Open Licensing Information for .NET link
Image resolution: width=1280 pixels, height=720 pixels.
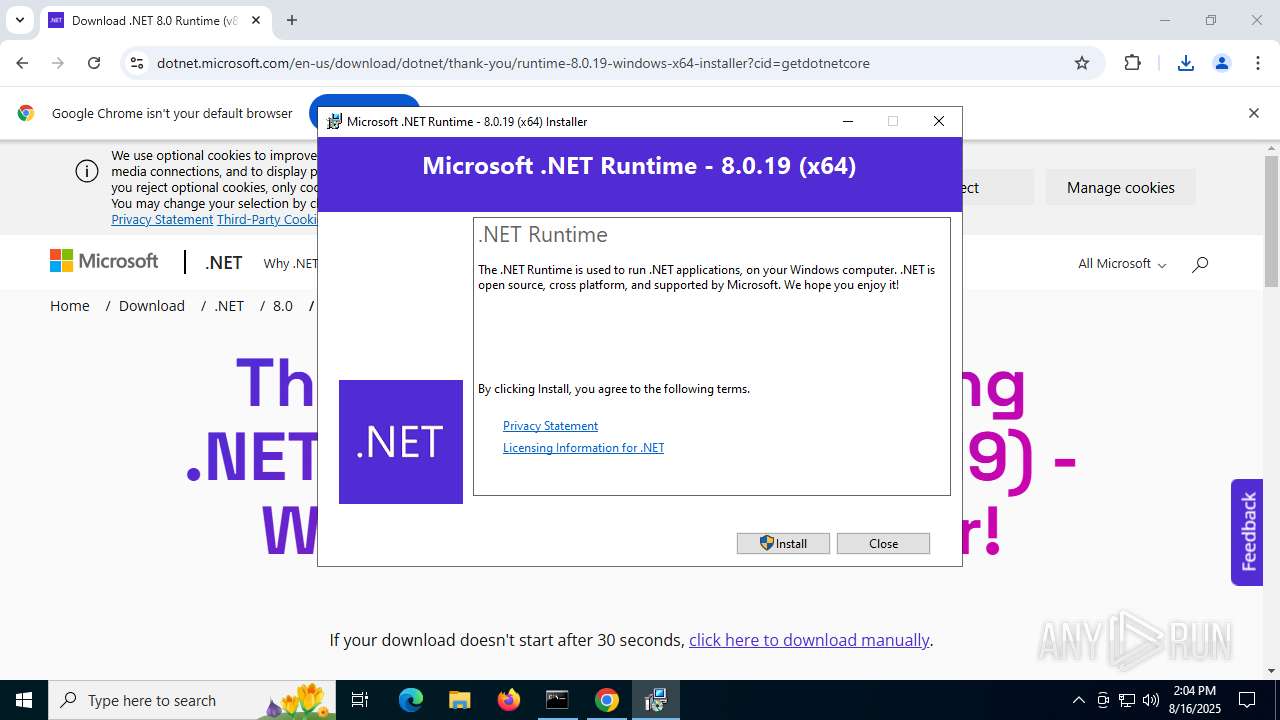pos(583,448)
